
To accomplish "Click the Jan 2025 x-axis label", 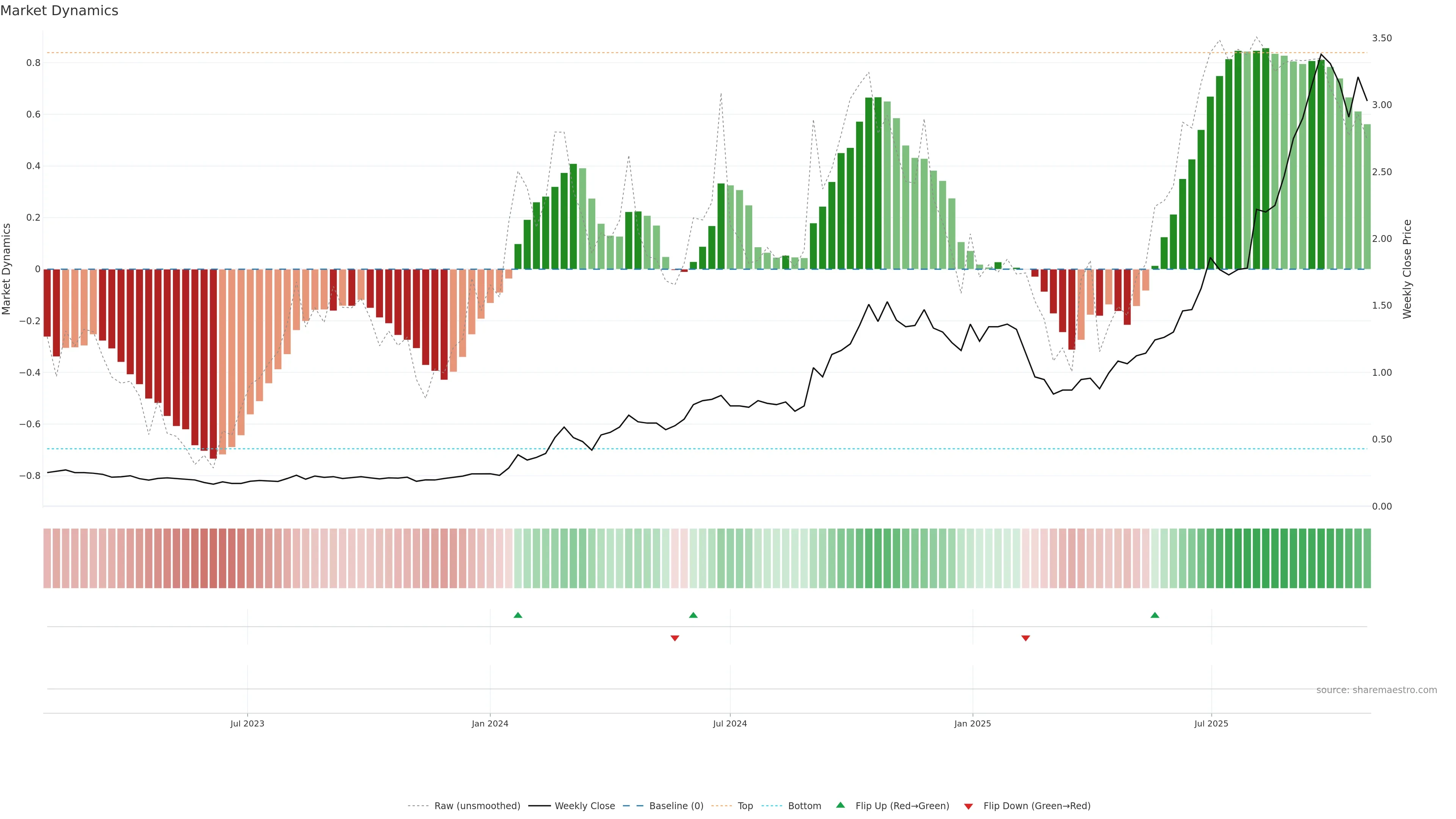I will (x=972, y=723).
